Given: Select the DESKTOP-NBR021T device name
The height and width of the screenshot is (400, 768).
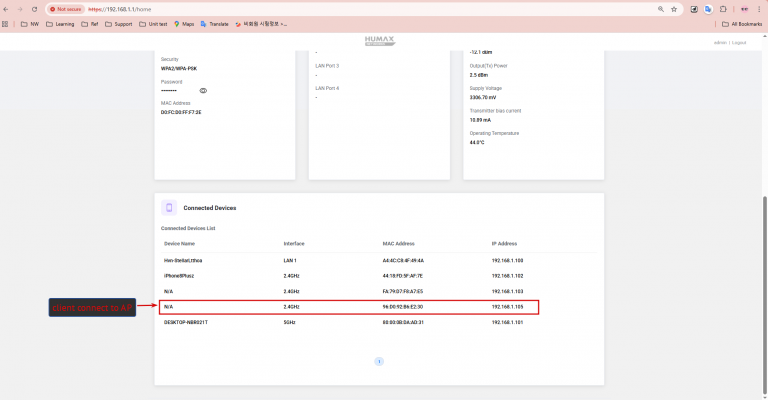Looking at the screenshot, I should pos(186,322).
